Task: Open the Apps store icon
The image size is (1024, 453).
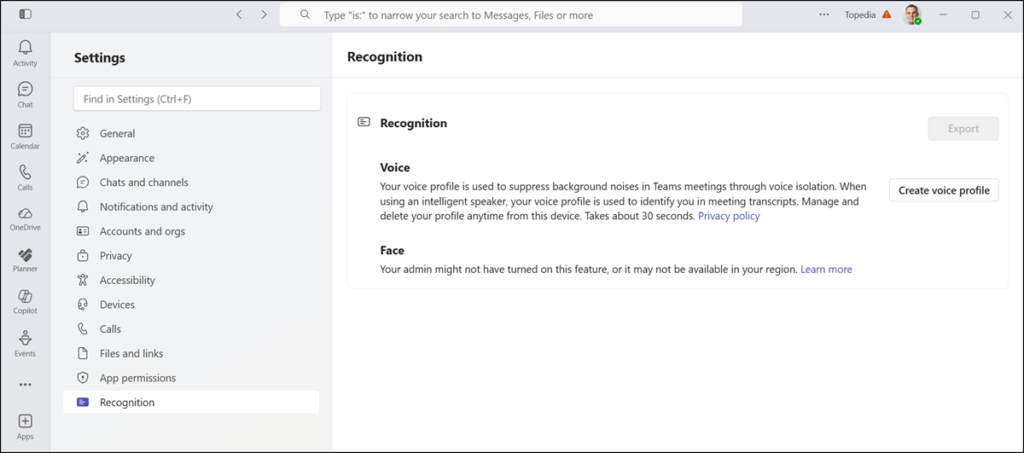Action: [x=25, y=426]
